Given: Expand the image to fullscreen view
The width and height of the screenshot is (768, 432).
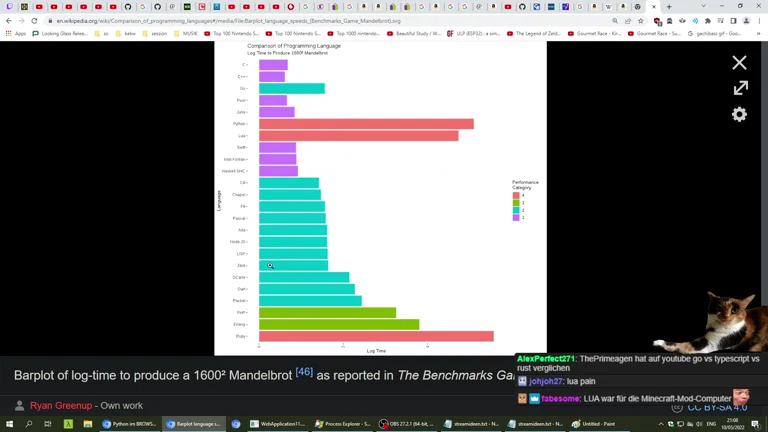Looking at the screenshot, I should point(739,88).
